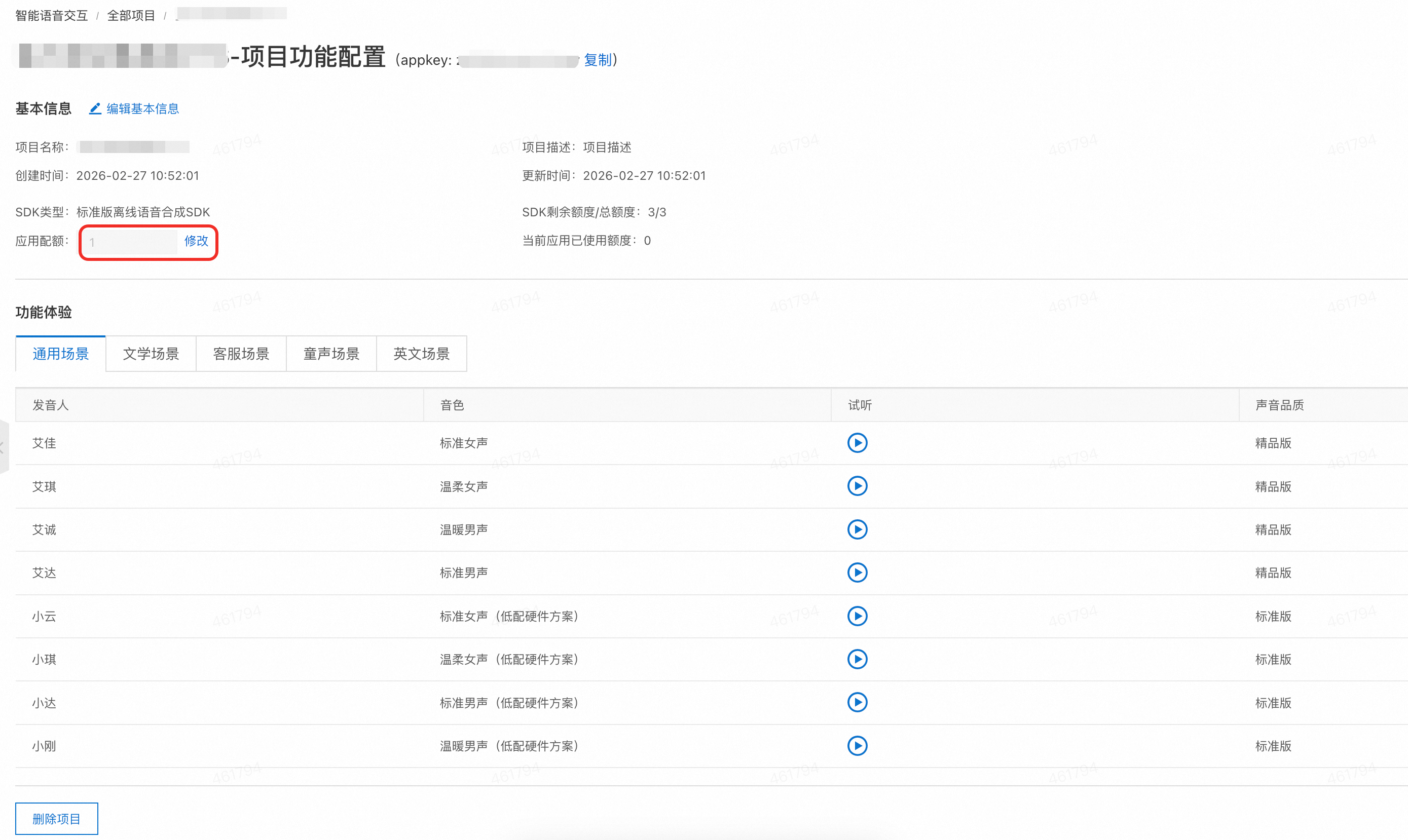The image size is (1408, 840).
Task: Select the 通用场景 tab
Action: coord(61,354)
